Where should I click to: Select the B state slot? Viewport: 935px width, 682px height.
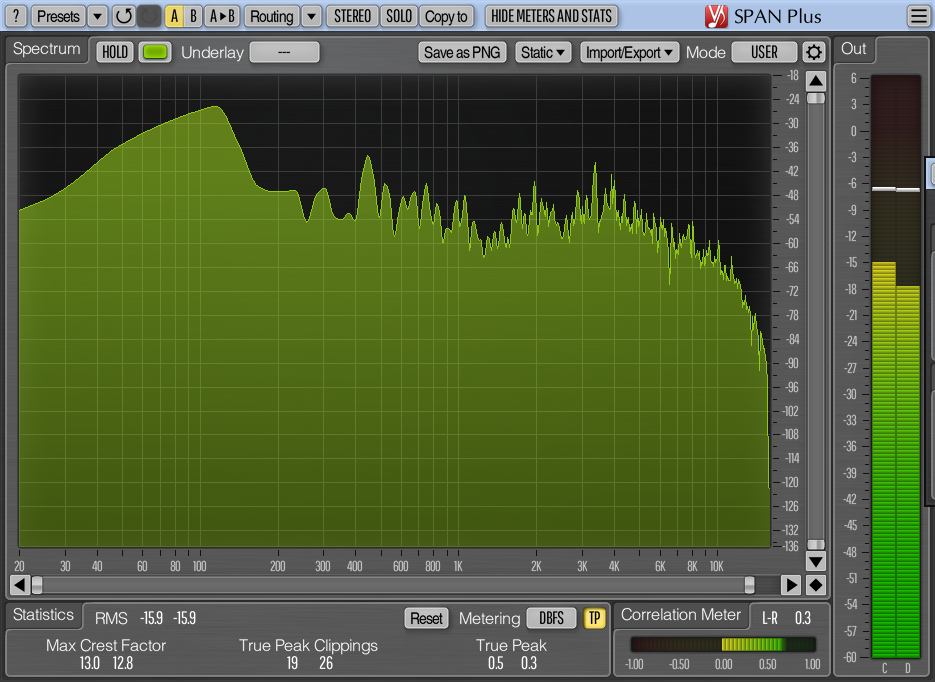click(x=193, y=16)
